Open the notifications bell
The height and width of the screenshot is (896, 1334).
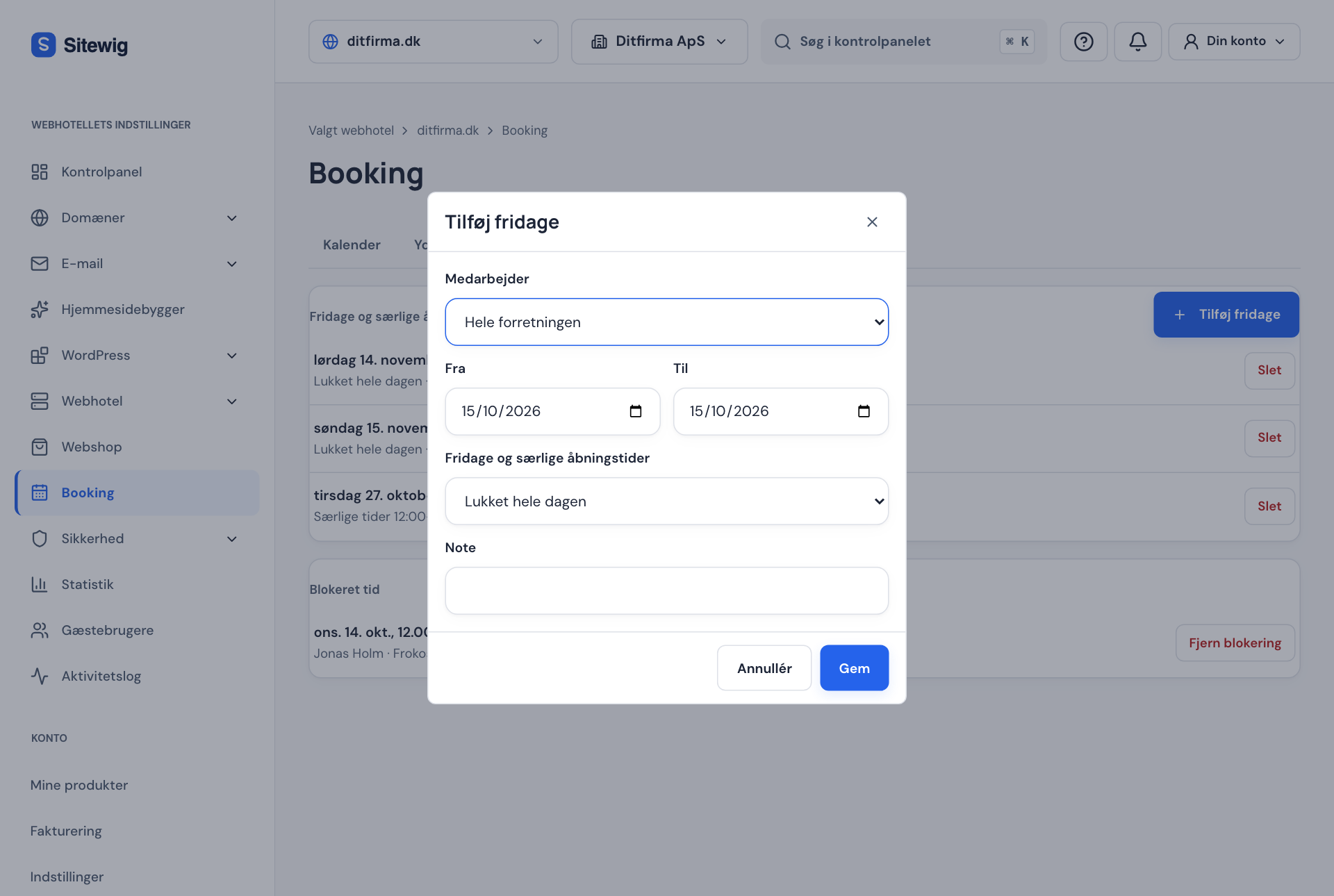point(1137,42)
